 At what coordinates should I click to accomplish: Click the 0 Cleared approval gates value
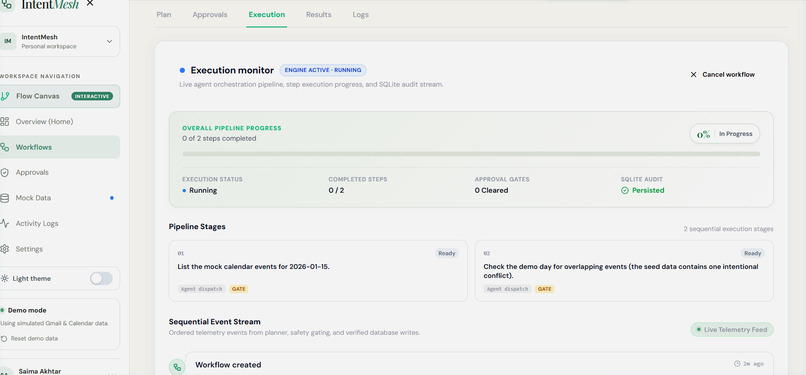click(491, 190)
